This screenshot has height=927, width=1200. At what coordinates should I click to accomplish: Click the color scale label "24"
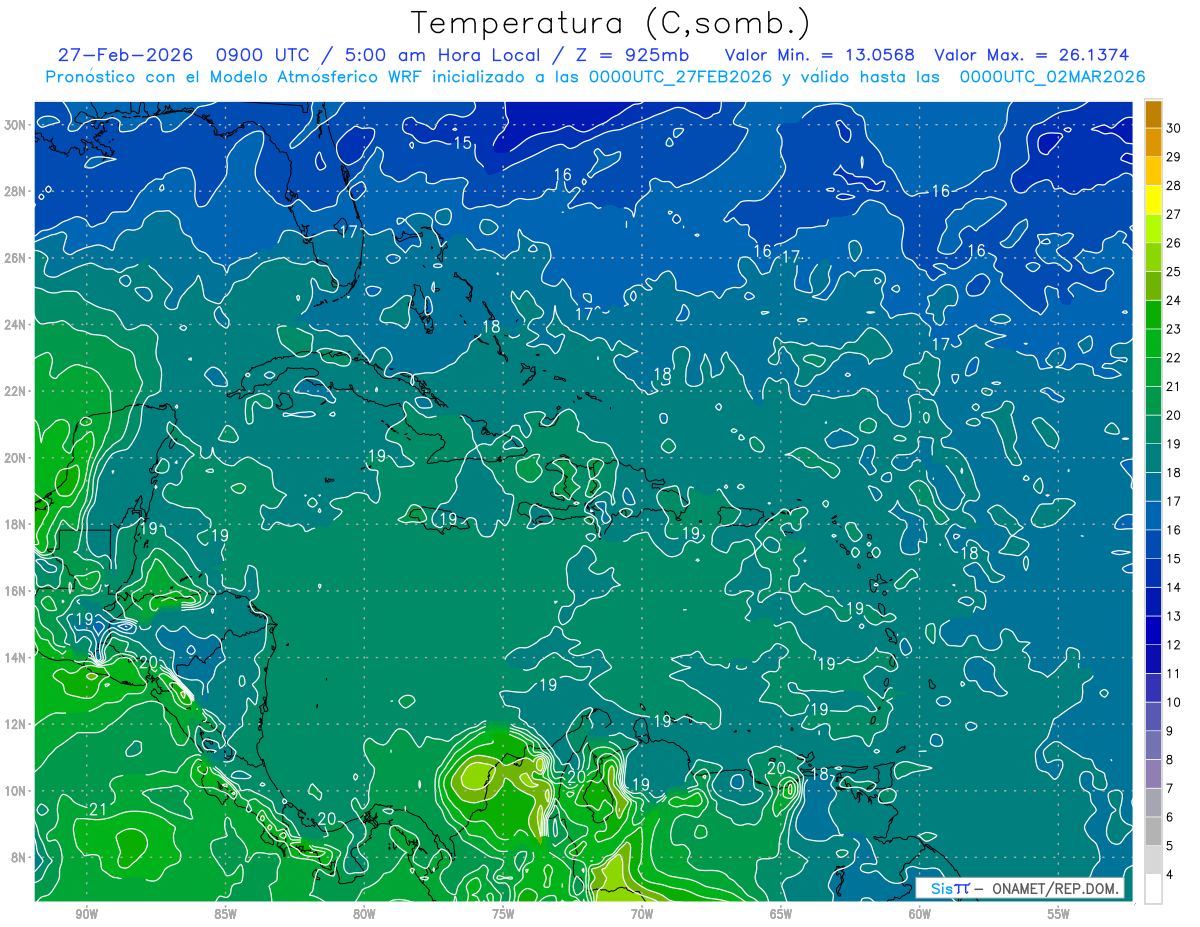(x=1174, y=300)
